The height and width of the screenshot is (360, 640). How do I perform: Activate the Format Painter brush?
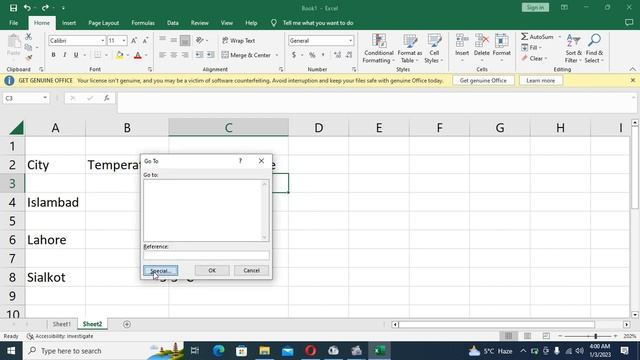tap(29, 58)
